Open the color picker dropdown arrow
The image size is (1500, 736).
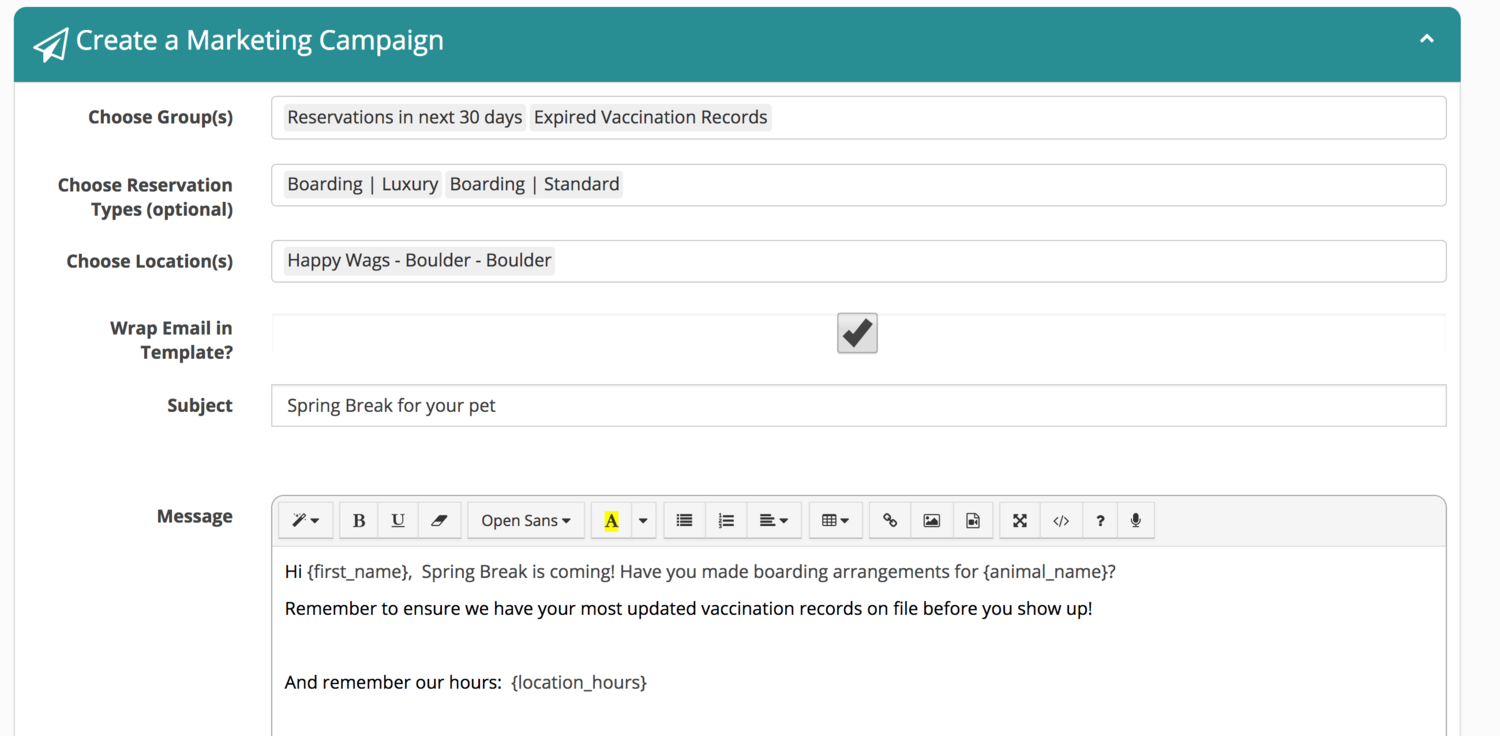pyautogui.click(x=643, y=520)
